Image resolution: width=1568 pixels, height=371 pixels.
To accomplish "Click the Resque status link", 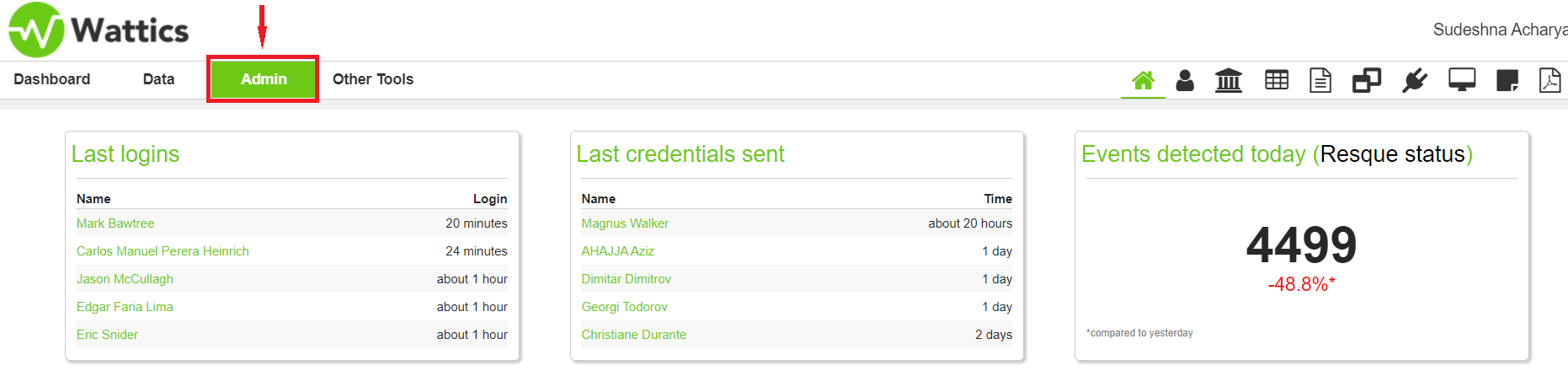I will point(1393,154).
